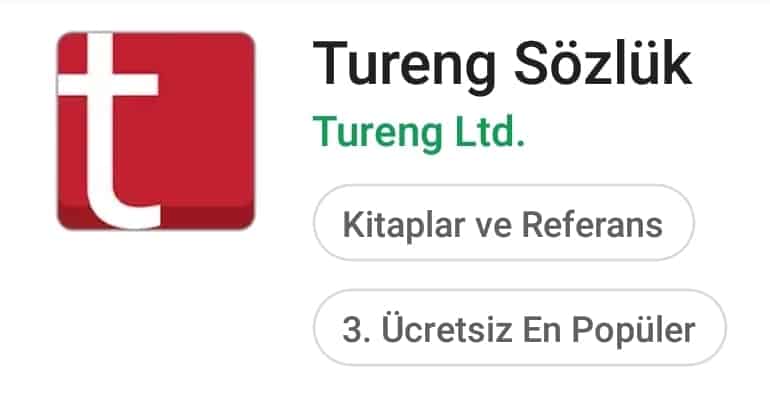
Task: Click Ltd. in the green developer link
Action: click(490, 131)
